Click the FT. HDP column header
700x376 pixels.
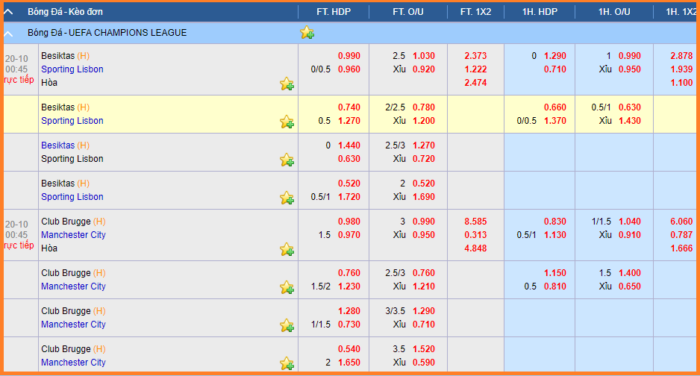coord(333,12)
